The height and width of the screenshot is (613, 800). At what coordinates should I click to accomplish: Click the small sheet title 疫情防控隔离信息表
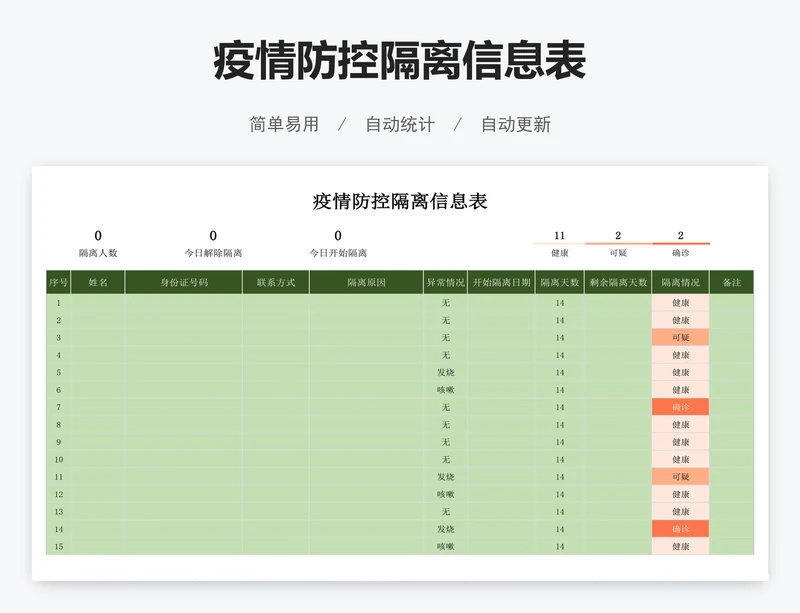click(400, 201)
